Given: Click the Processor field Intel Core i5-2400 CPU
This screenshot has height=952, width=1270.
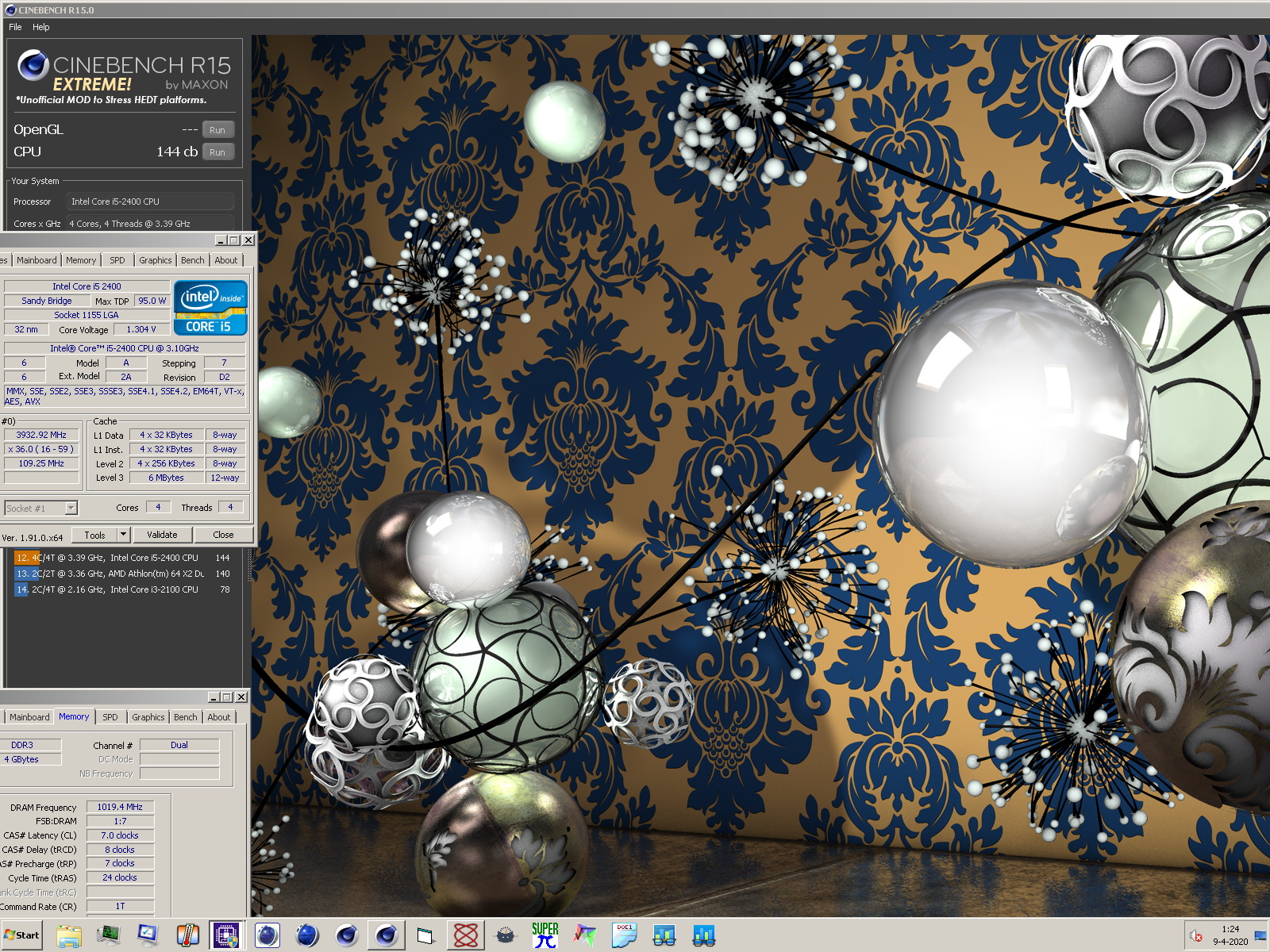Looking at the screenshot, I should pyautogui.click(x=150, y=202).
